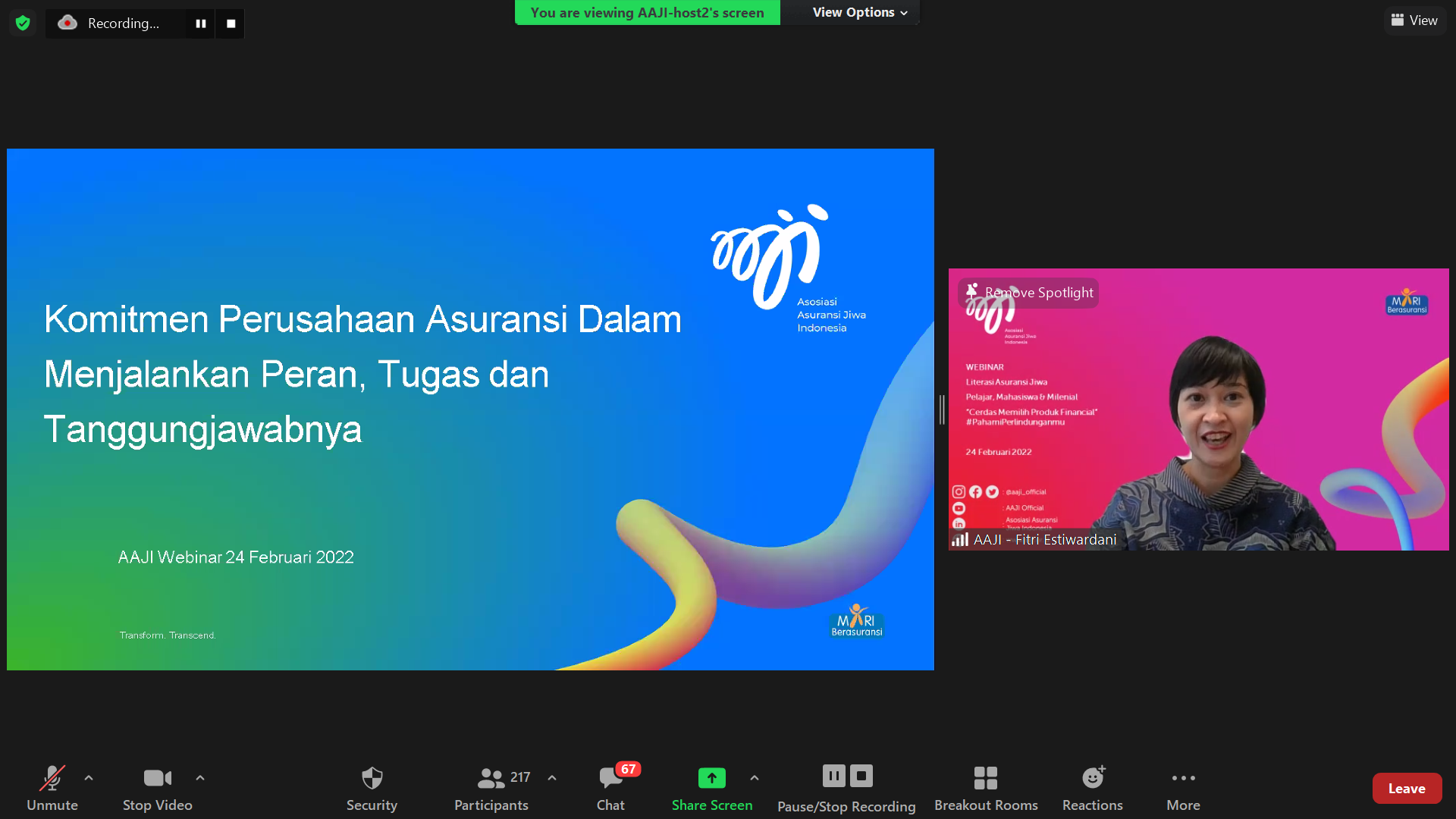1456x819 pixels.
Task: Leave the meeting
Action: (x=1407, y=789)
